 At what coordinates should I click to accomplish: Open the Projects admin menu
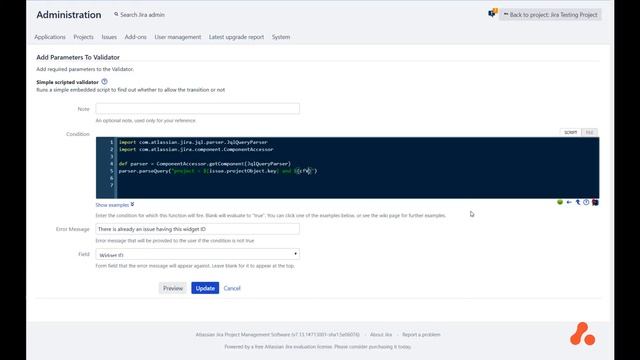[x=83, y=37]
